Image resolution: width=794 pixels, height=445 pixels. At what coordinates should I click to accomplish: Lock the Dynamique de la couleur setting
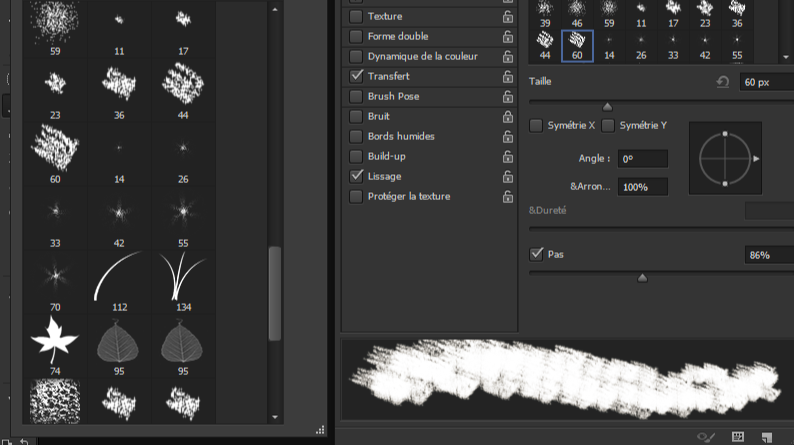(507, 57)
